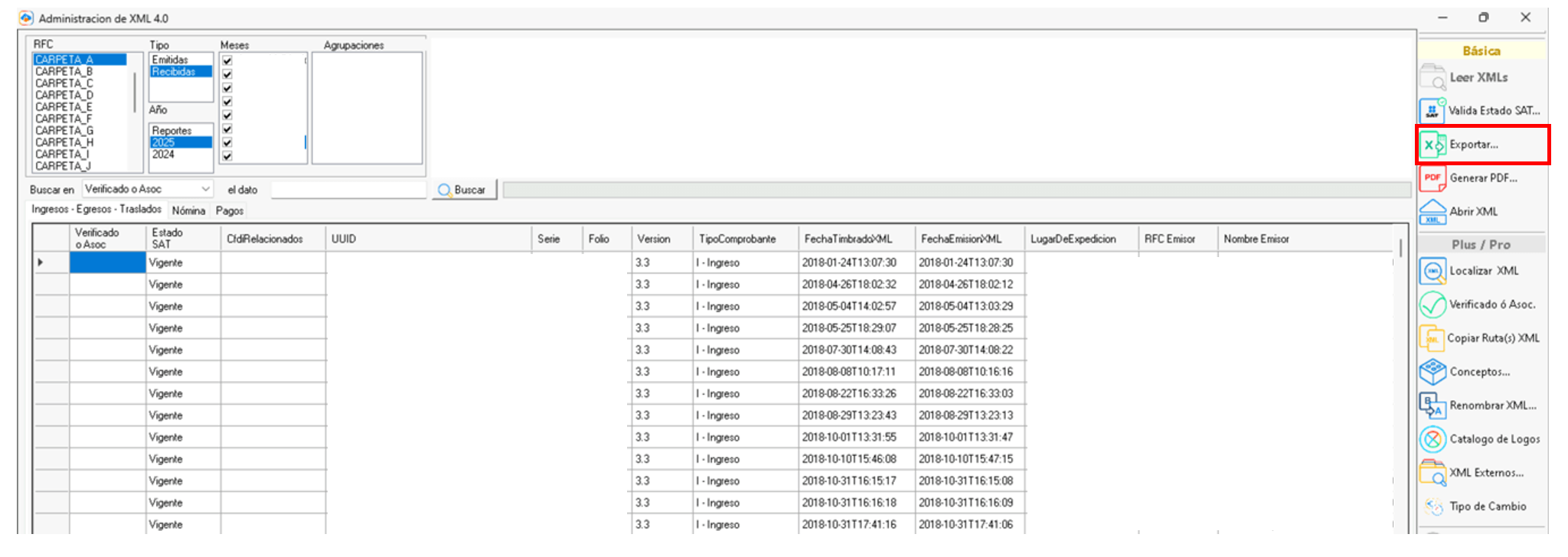The image size is (1568, 557).
Task: Open Generar PDF option
Action: [1432, 178]
